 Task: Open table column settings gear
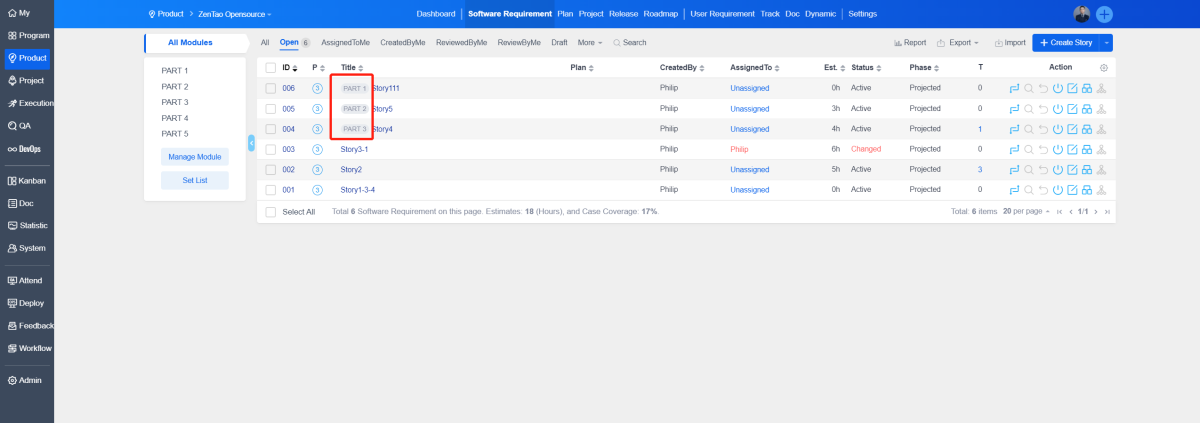pos(1104,68)
